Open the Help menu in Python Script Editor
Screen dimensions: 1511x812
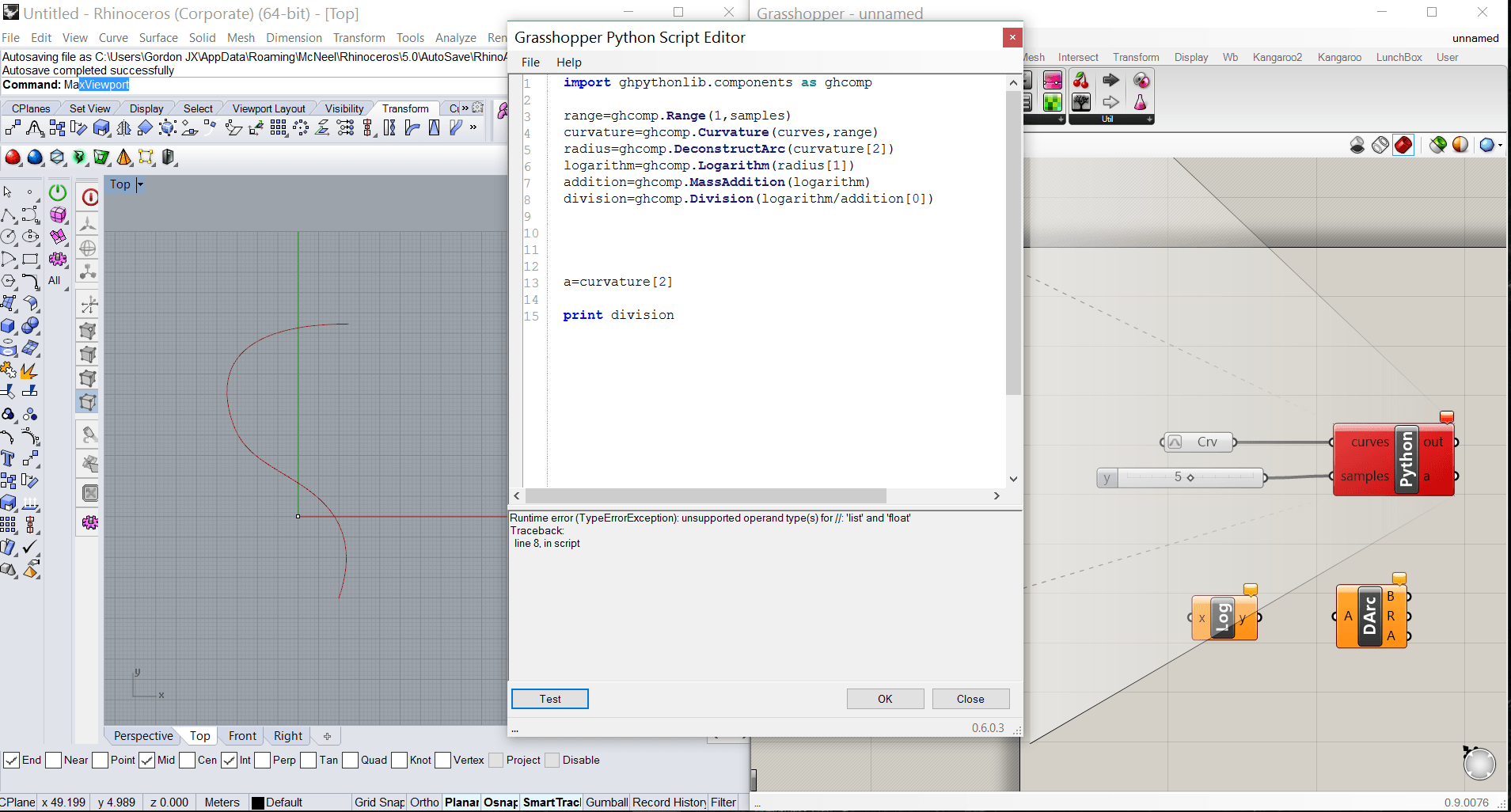(568, 62)
